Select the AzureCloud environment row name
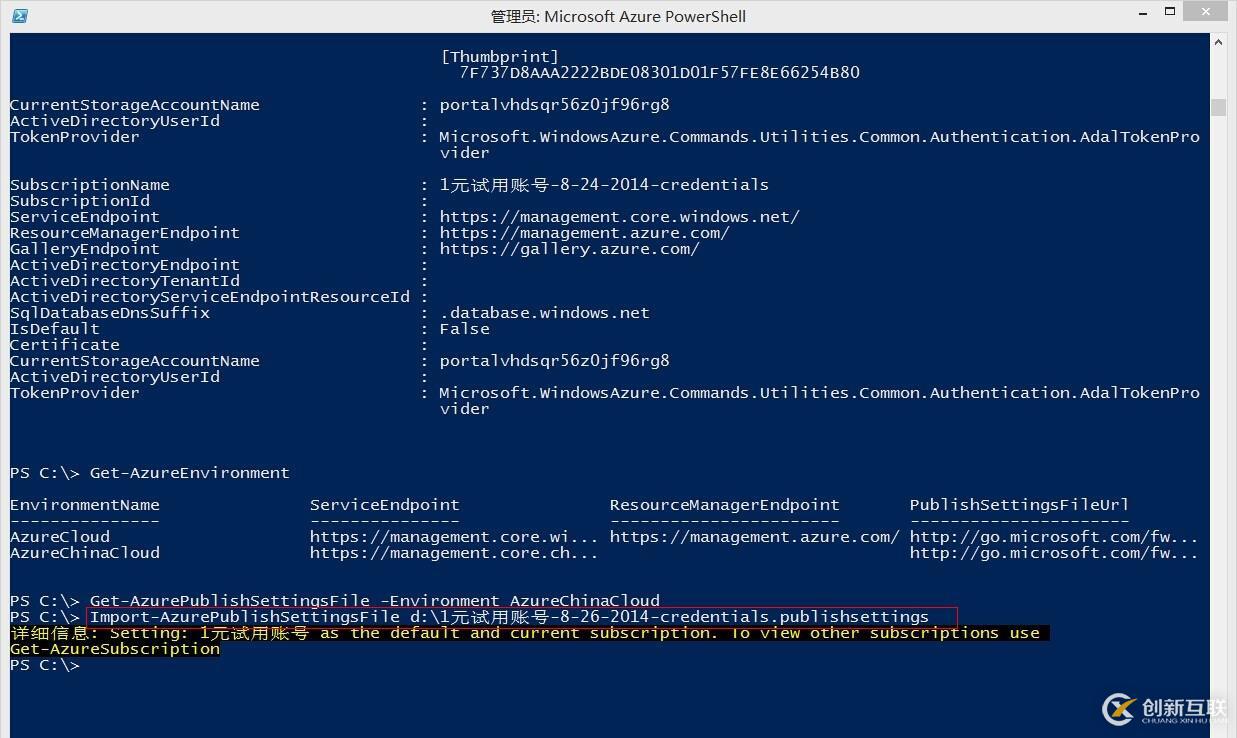The width and height of the screenshot is (1237, 738). coord(60,537)
